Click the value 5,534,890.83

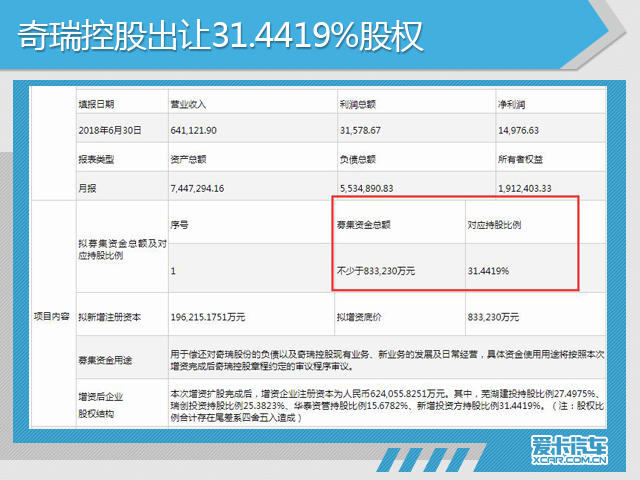coord(367,189)
